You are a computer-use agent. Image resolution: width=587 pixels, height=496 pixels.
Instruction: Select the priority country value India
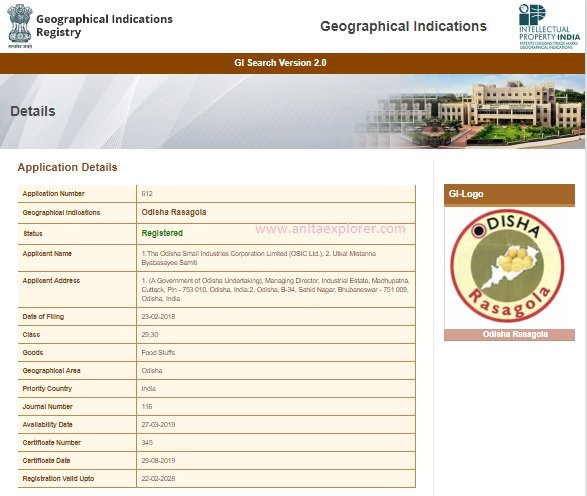click(x=149, y=388)
